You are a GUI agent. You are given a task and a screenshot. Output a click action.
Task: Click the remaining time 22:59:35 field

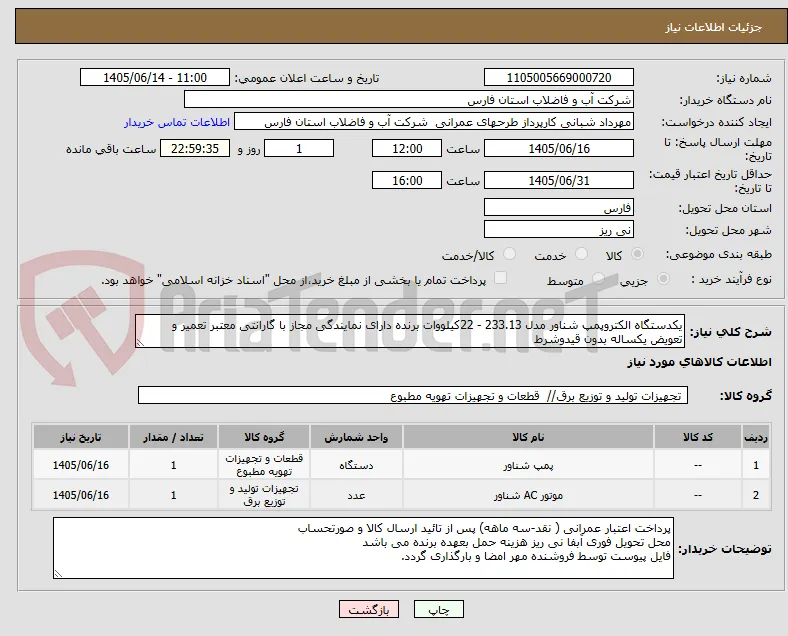[195, 148]
